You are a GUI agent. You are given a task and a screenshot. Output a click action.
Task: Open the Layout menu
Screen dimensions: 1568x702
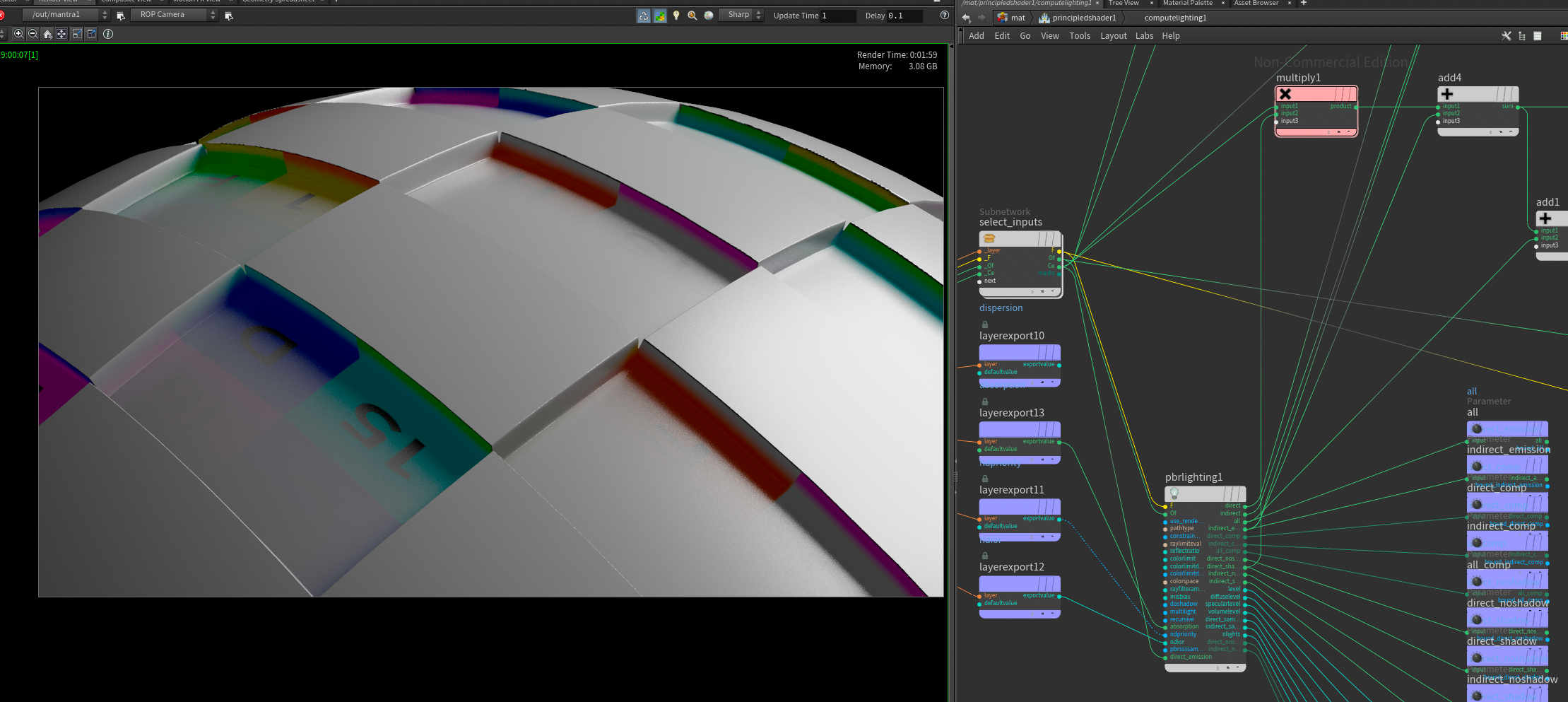[x=1113, y=36]
